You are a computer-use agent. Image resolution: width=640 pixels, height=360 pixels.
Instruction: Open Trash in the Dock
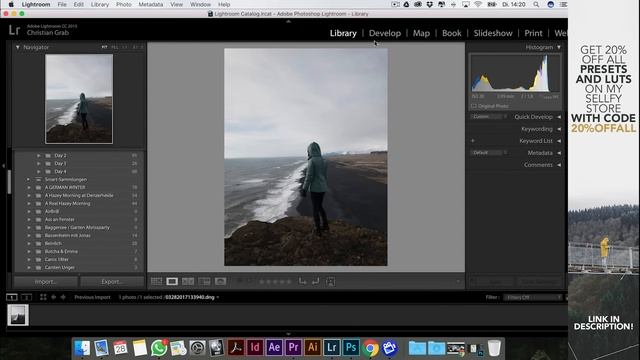point(494,348)
